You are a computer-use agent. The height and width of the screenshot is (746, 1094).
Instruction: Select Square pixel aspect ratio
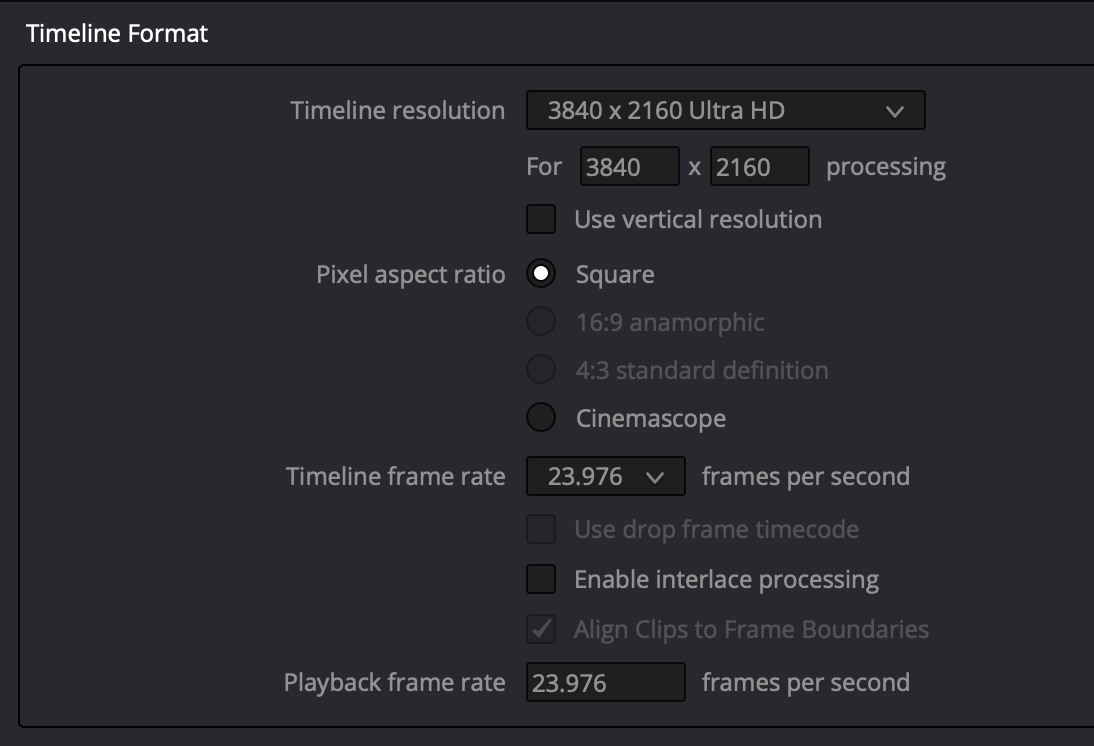tap(541, 274)
